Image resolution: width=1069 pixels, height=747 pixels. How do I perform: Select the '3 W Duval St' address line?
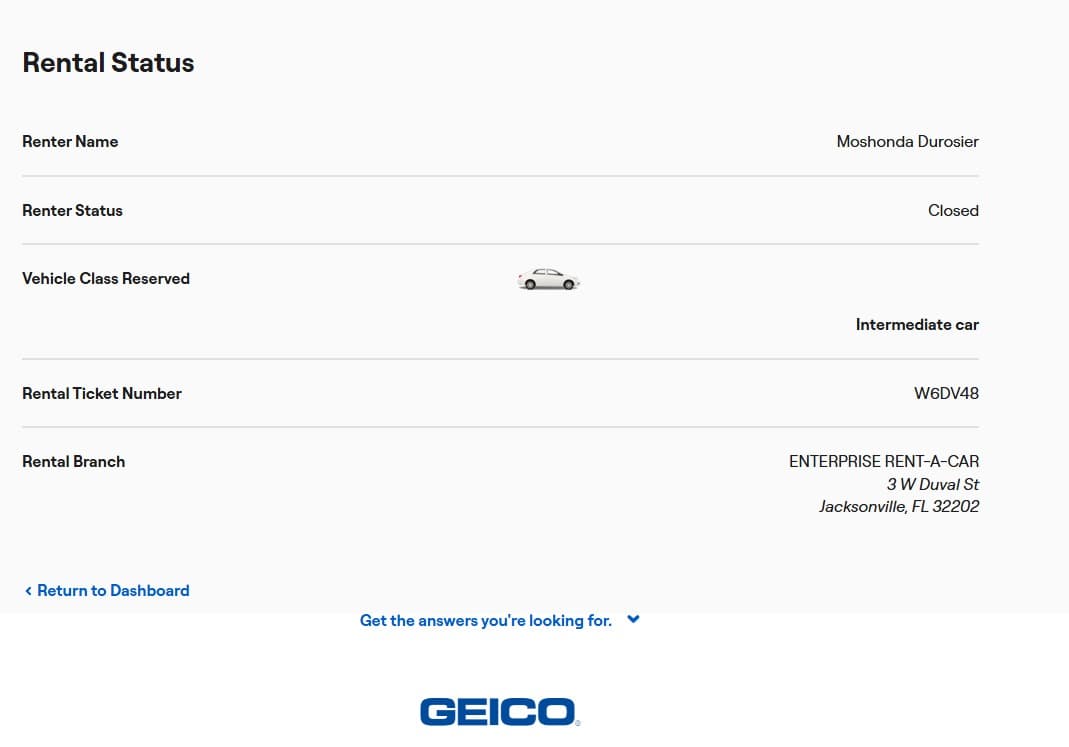point(933,484)
